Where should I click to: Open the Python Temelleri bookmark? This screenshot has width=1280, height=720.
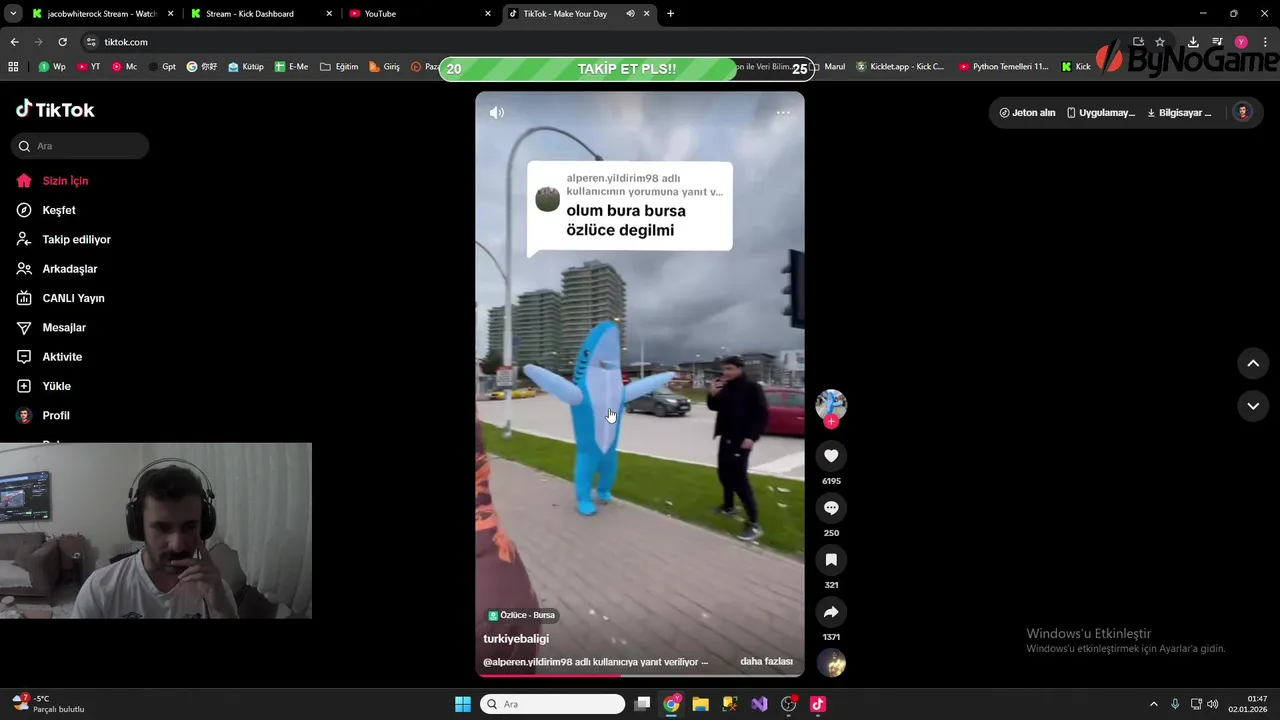point(1004,67)
